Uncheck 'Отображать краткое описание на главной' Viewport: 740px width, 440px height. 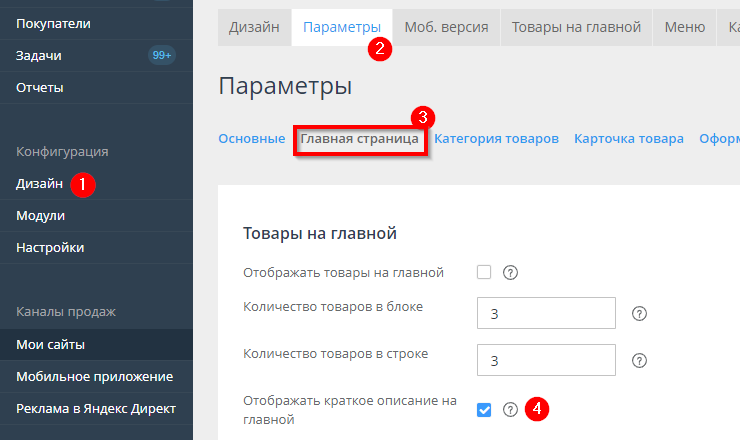484,409
